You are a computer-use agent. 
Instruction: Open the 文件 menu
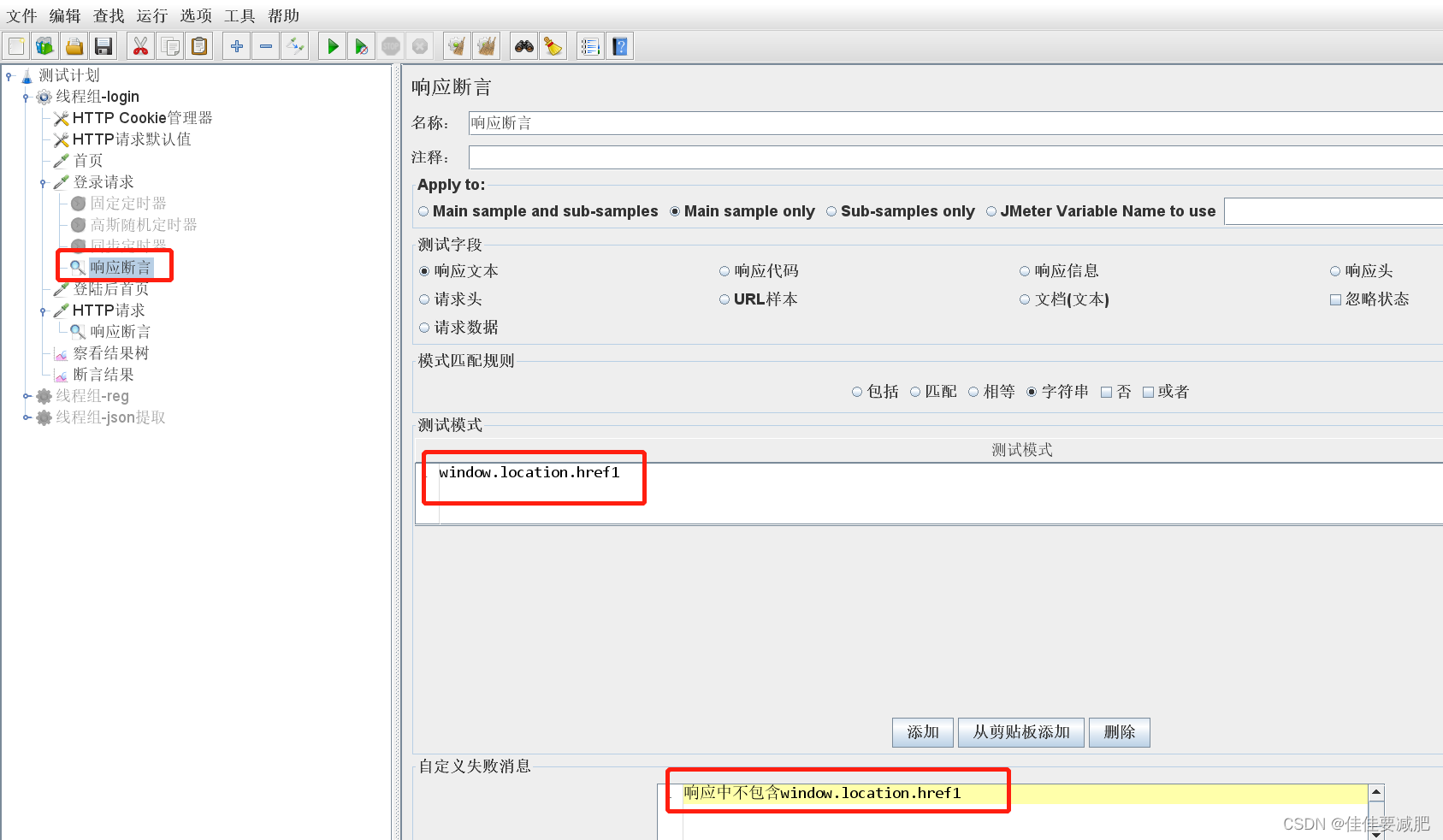click(x=22, y=15)
